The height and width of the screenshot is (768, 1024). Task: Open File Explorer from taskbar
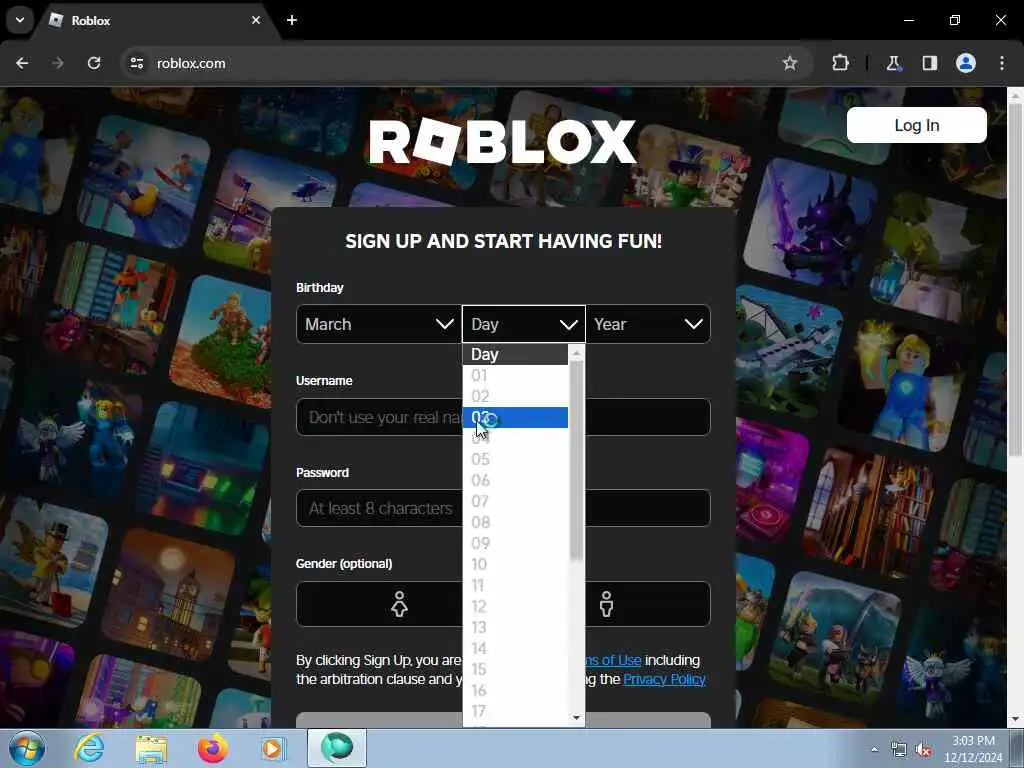point(151,748)
